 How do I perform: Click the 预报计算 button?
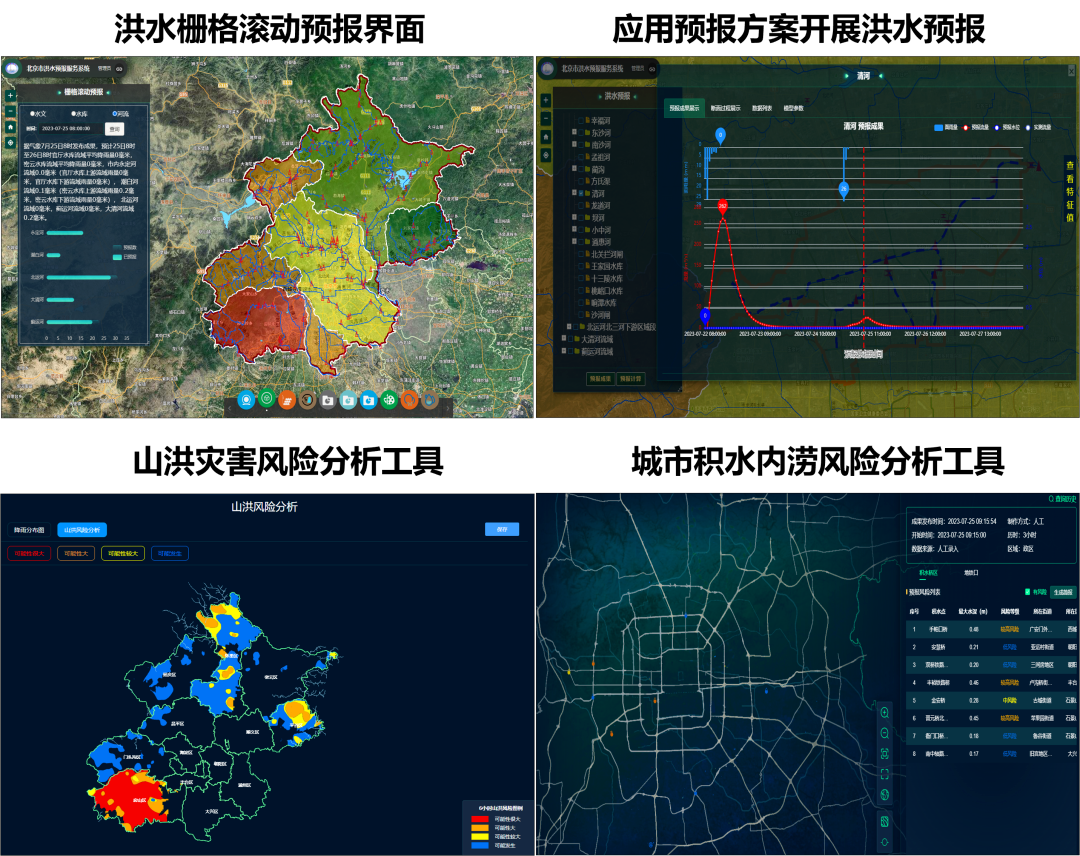631,379
